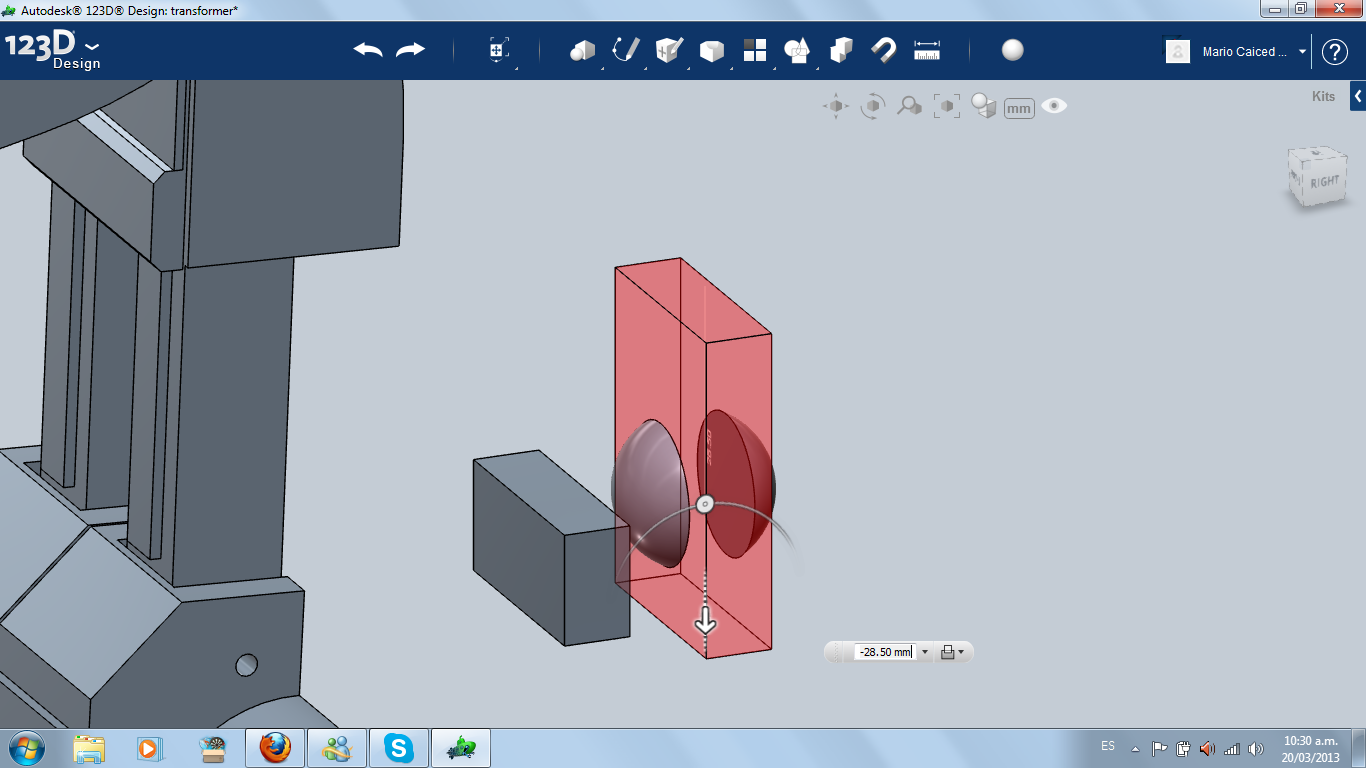Open Windows Explorer from taskbar
Screen dimensions: 1366x768
point(90,748)
